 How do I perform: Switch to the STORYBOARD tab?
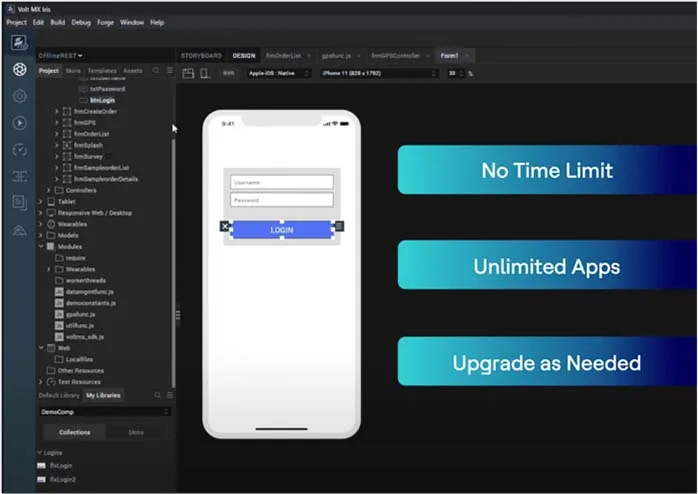201,56
